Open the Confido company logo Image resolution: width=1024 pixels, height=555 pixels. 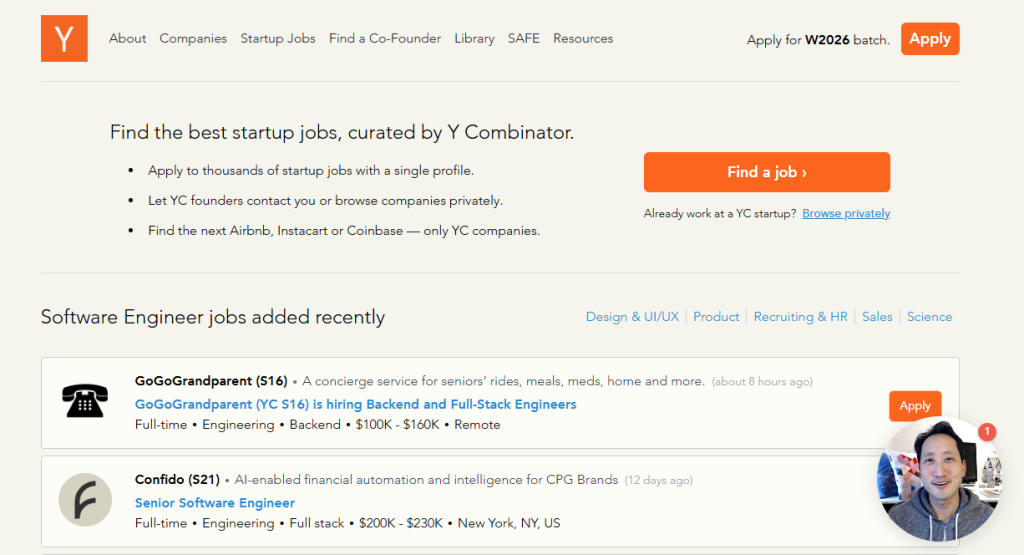tap(85, 500)
